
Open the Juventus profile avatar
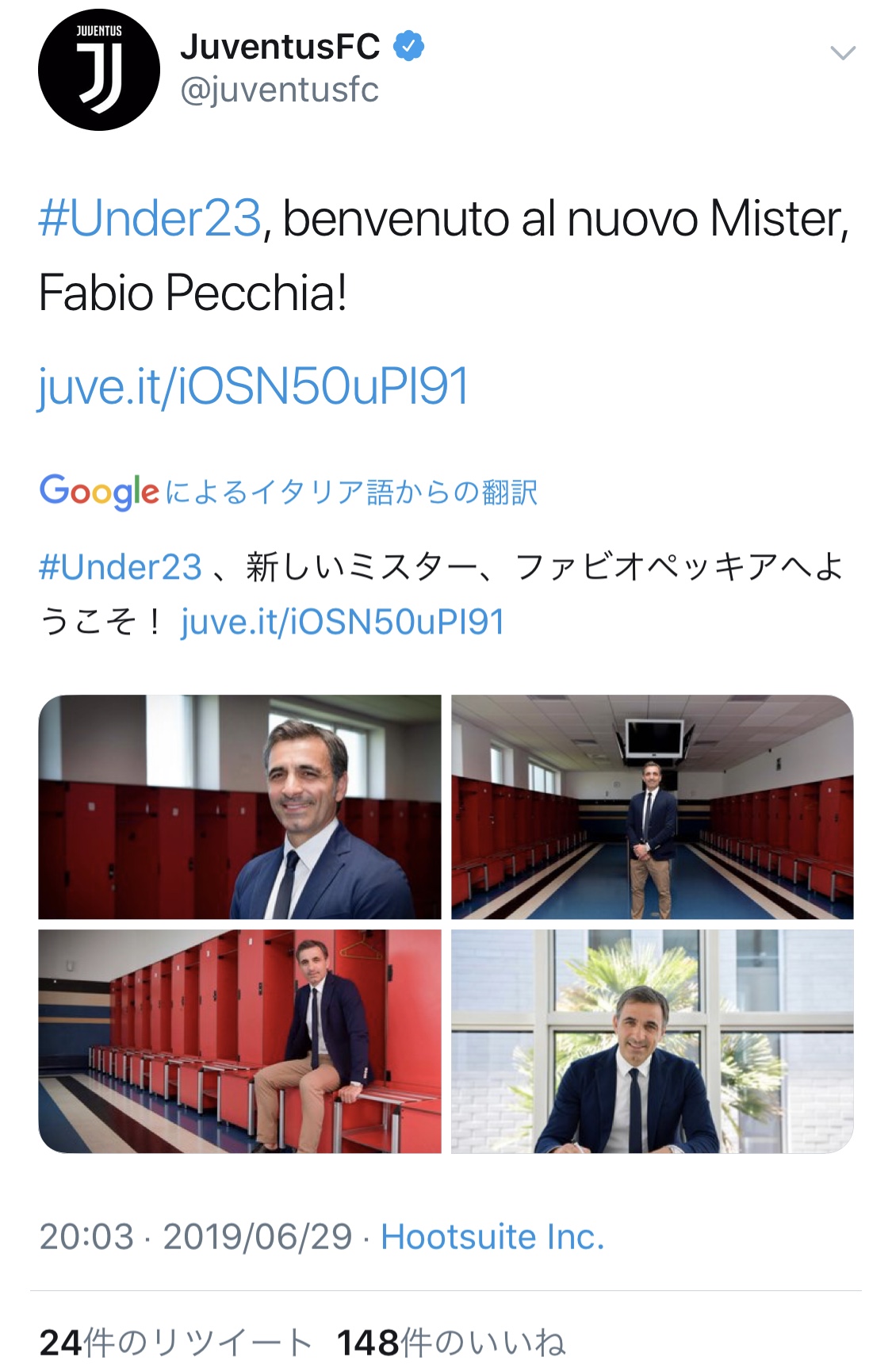99,70
